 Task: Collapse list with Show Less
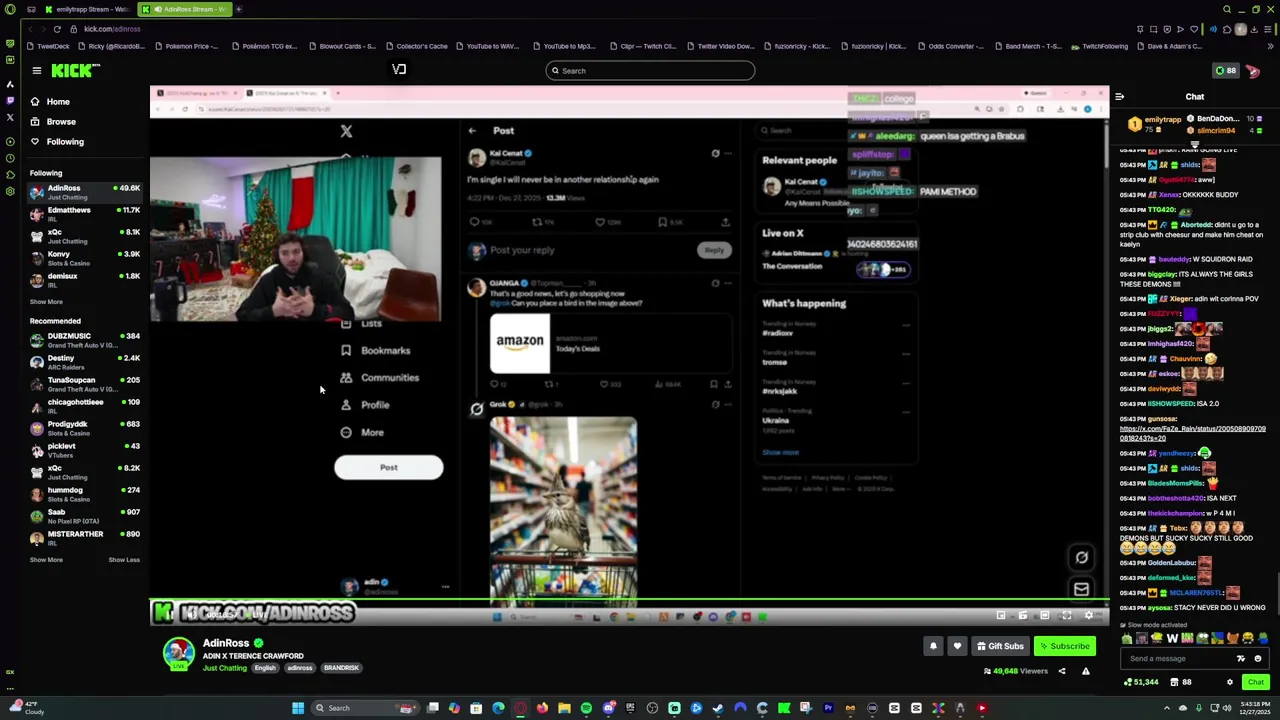click(124, 559)
